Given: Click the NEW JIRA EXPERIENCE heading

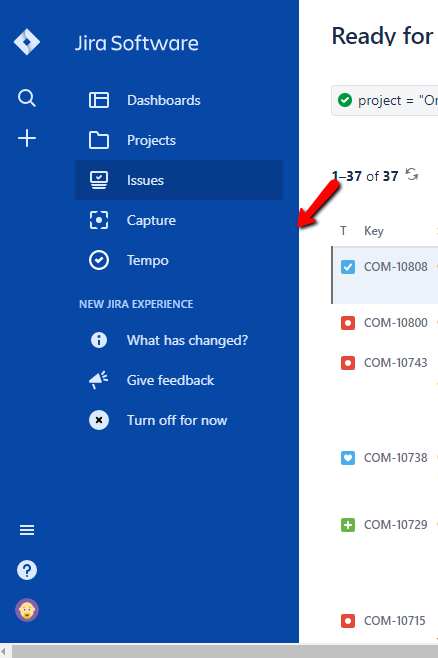Looking at the screenshot, I should coord(136,304).
